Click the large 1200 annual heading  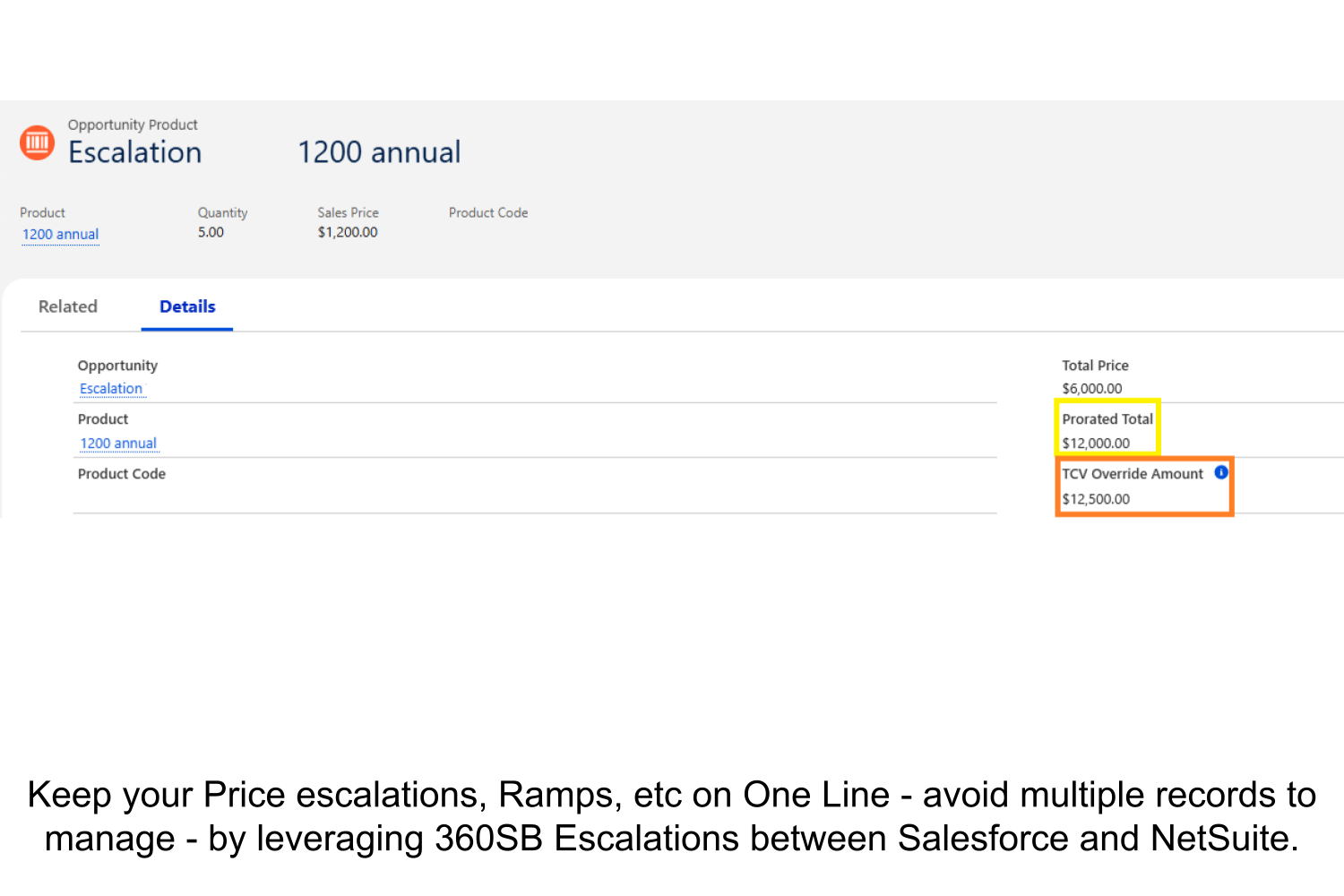[379, 152]
